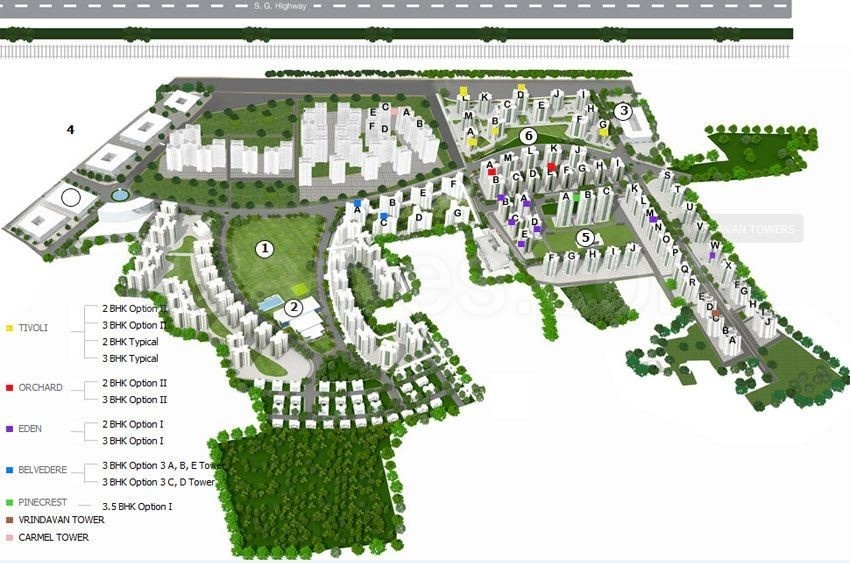This screenshot has width=850, height=563.
Task: Select the yellow Tivoli legend swatch
Action: point(9,328)
